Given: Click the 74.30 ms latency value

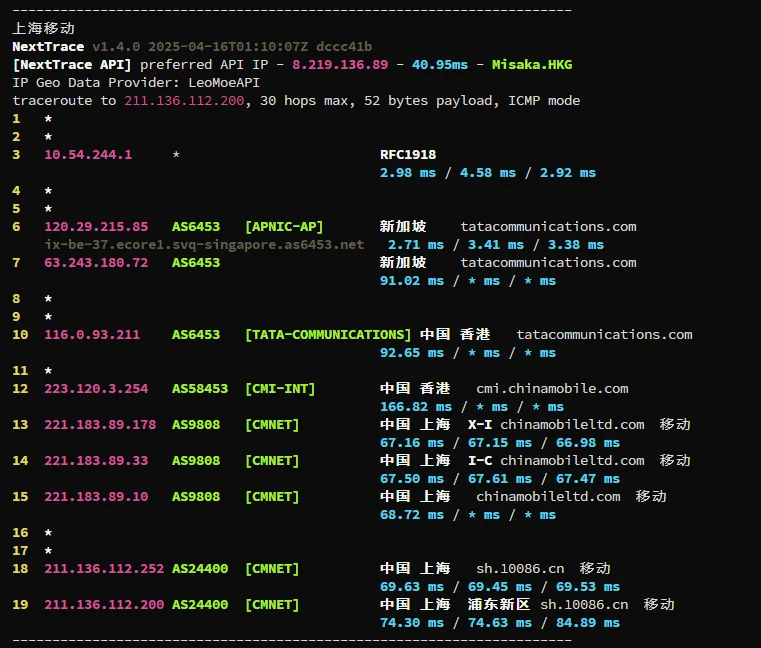Looking at the screenshot, I should 412,623.
